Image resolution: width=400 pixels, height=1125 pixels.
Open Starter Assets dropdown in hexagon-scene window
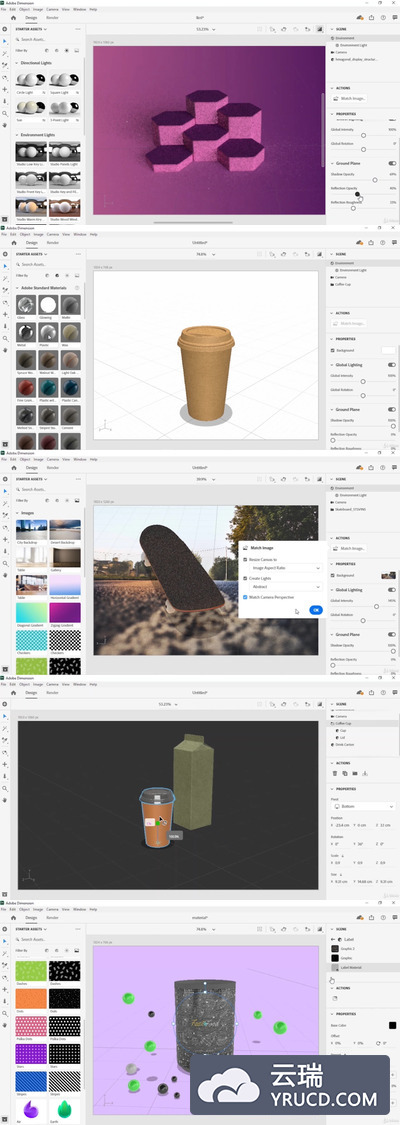[x=31, y=29]
